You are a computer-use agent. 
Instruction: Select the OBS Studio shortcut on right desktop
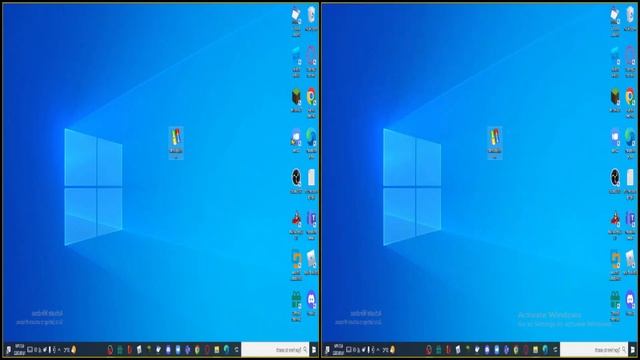(x=615, y=178)
